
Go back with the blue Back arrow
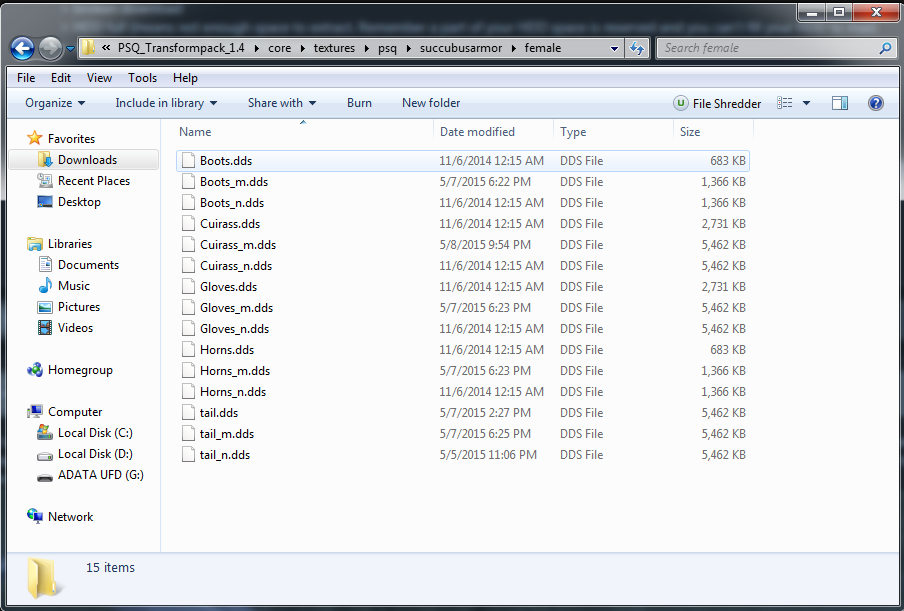point(22,48)
